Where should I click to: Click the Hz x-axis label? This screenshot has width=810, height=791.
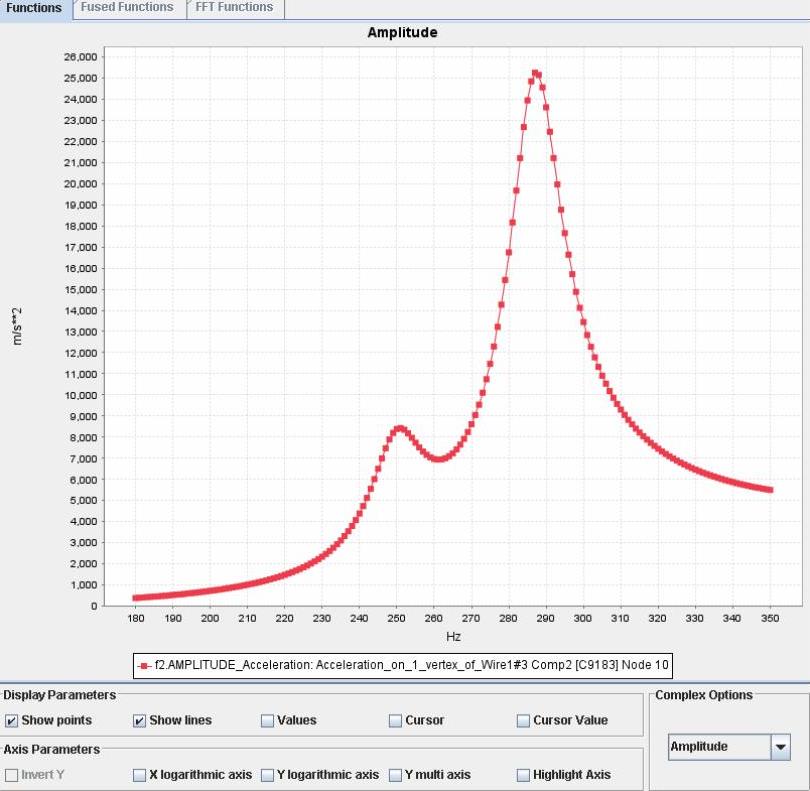click(453, 636)
